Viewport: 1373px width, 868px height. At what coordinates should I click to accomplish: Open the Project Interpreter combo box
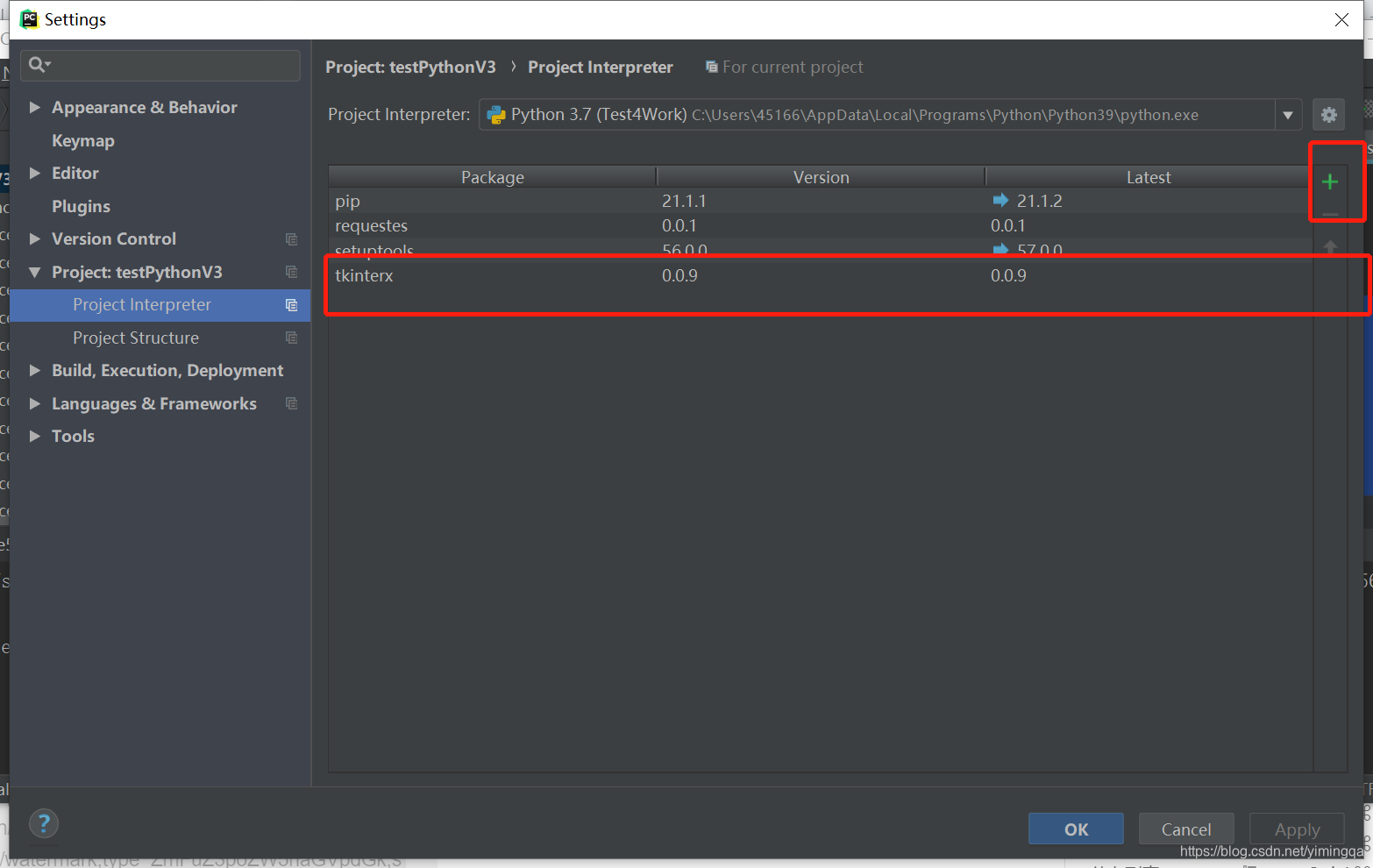coord(889,115)
